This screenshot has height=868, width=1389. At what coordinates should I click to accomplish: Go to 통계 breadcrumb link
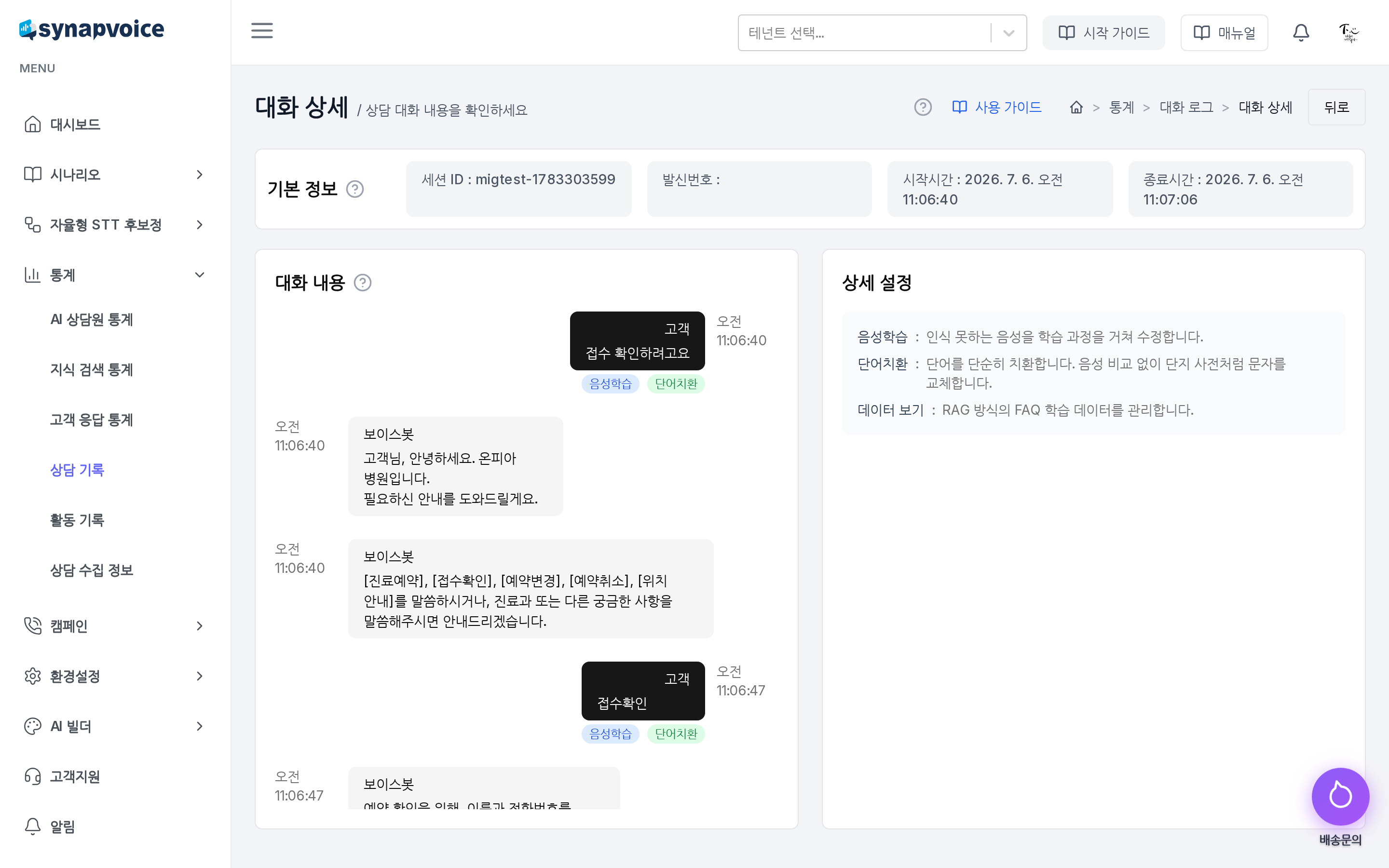click(x=1121, y=108)
